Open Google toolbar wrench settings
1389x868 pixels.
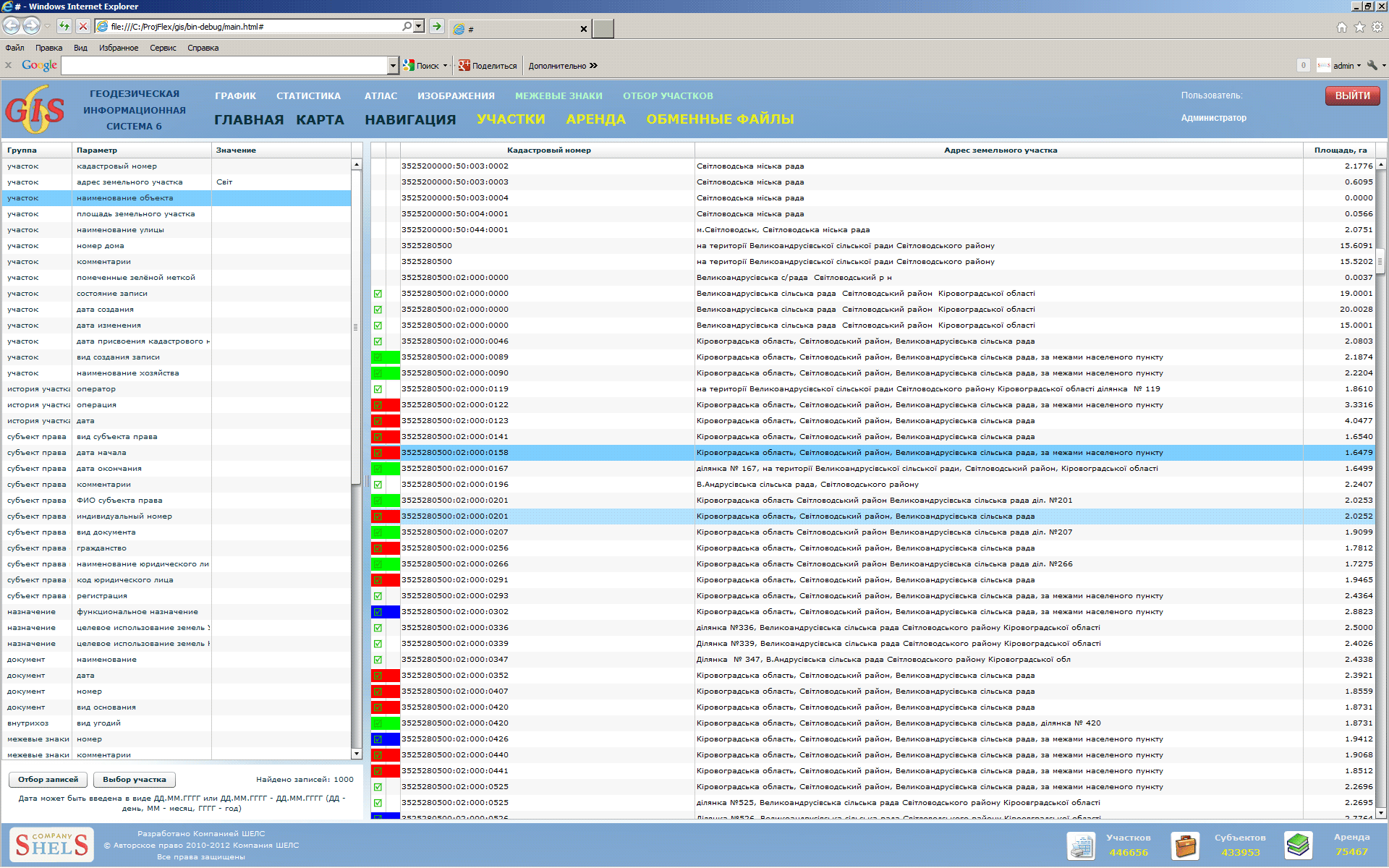(1372, 65)
